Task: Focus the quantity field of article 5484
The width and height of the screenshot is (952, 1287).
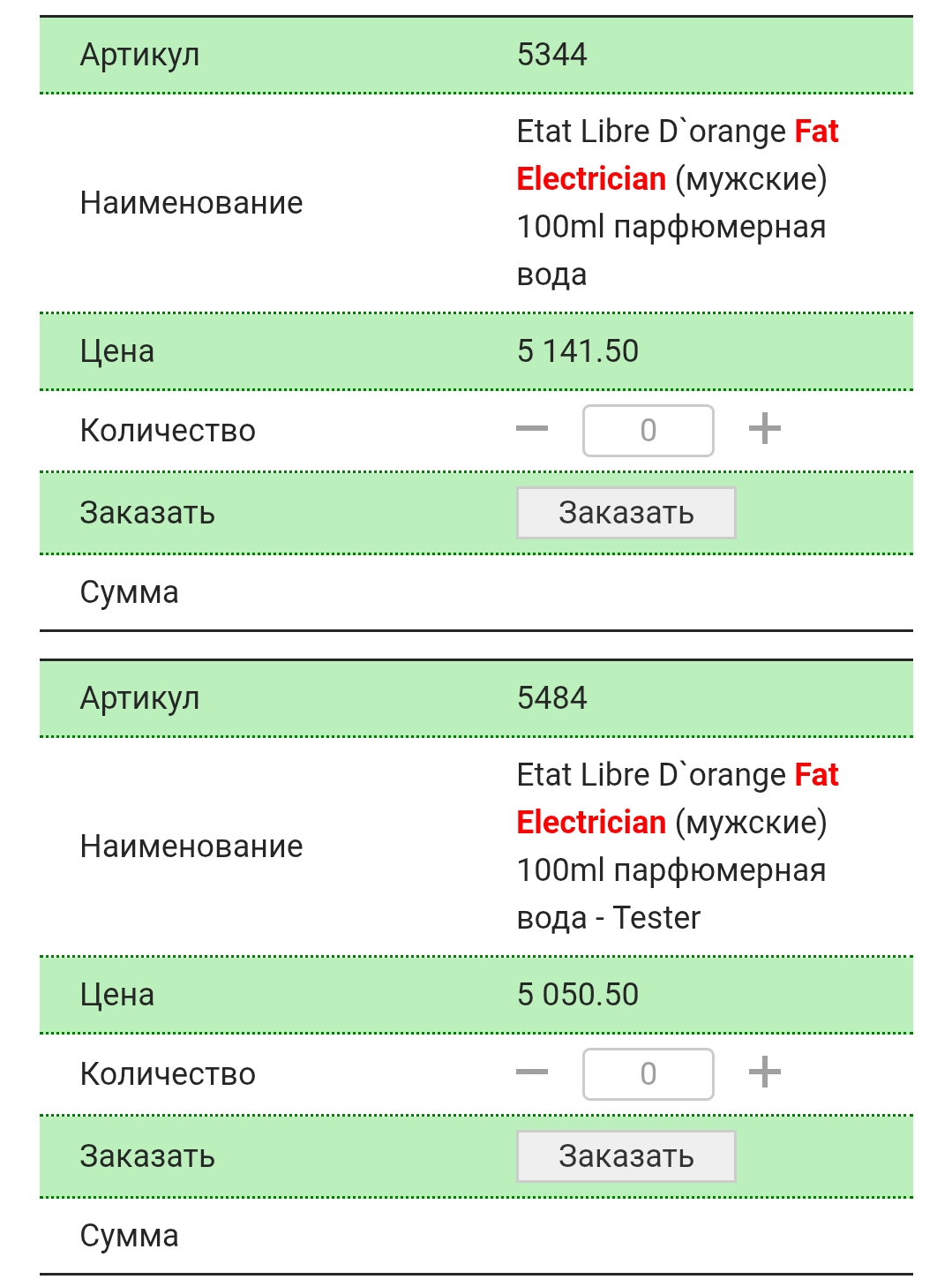Action: click(x=648, y=1074)
